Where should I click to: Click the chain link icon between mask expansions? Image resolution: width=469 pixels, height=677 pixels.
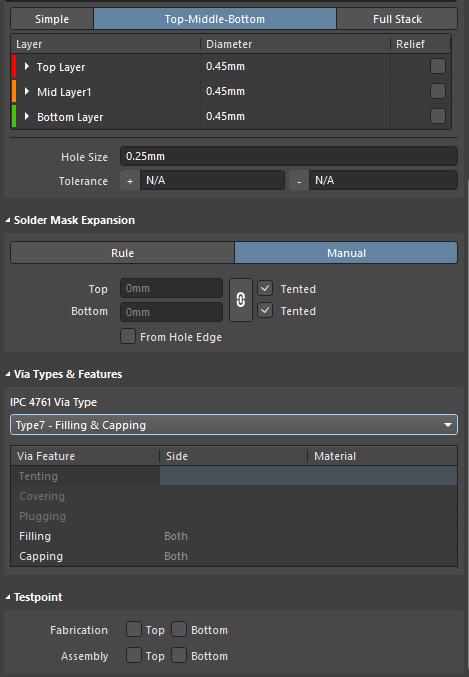(x=241, y=300)
